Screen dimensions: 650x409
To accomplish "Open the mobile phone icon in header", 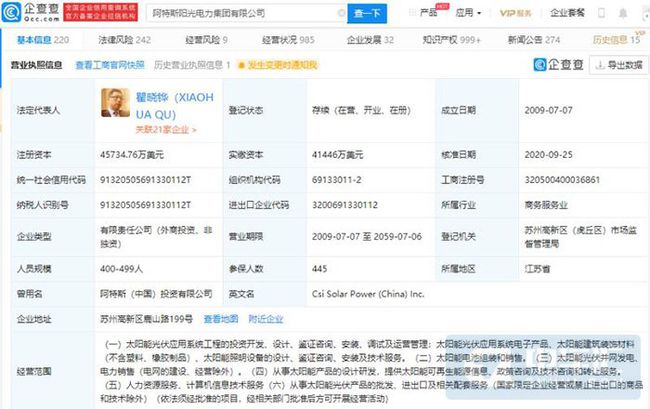I will [x=601, y=13].
